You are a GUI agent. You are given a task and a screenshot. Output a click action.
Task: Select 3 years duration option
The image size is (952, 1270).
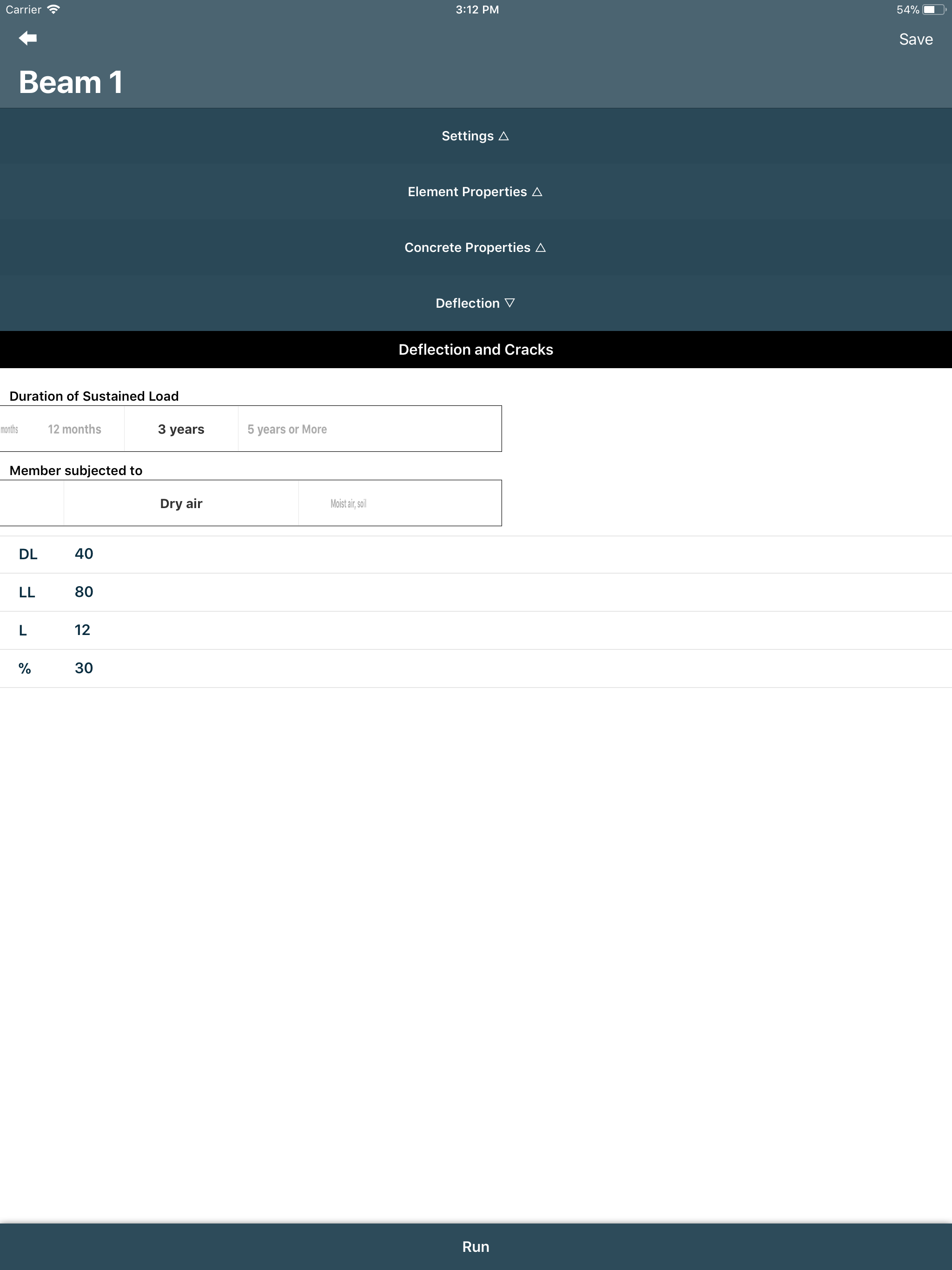click(x=181, y=430)
